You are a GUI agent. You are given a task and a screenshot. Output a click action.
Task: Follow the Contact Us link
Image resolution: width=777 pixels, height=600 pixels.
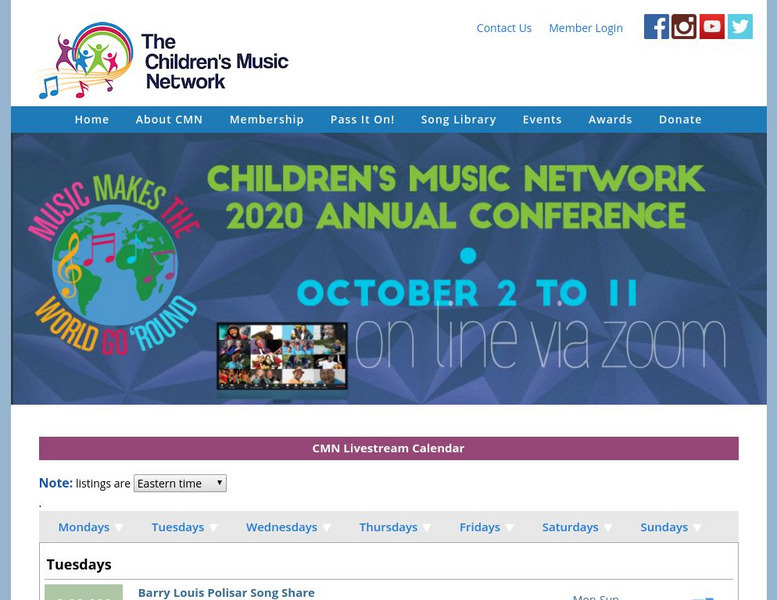504,28
